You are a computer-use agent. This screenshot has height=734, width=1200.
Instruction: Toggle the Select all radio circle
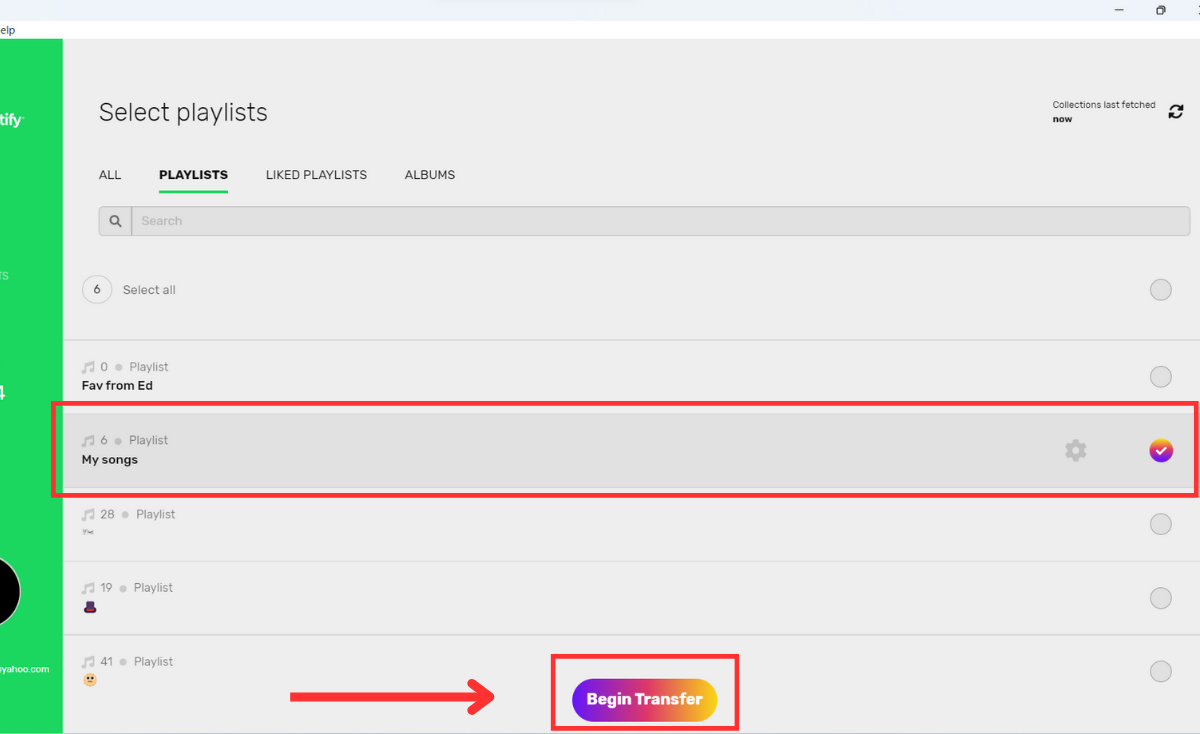click(1160, 290)
